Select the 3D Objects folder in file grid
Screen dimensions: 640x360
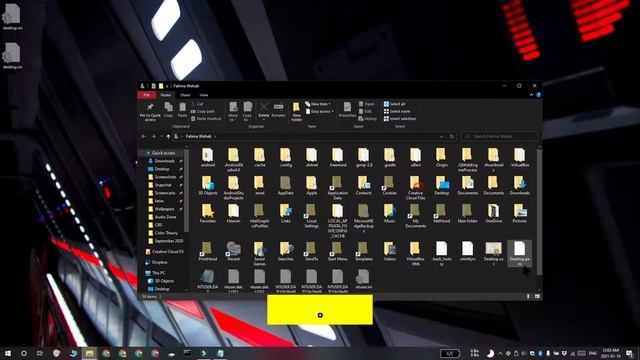click(207, 185)
